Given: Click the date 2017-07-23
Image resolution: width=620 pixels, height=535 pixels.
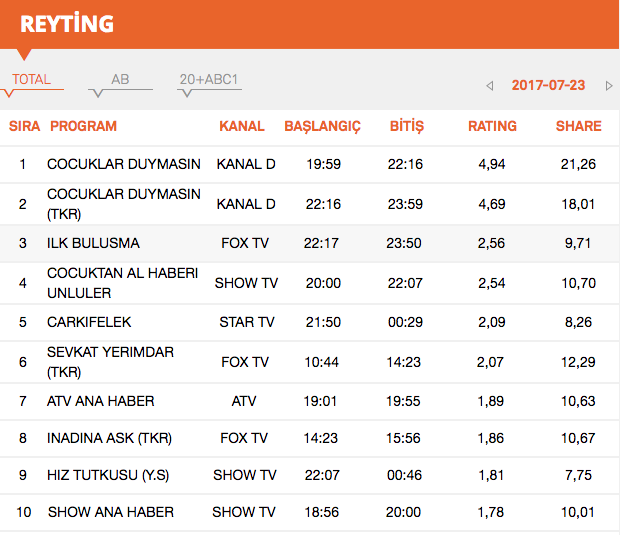Looking at the screenshot, I should click(548, 85).
